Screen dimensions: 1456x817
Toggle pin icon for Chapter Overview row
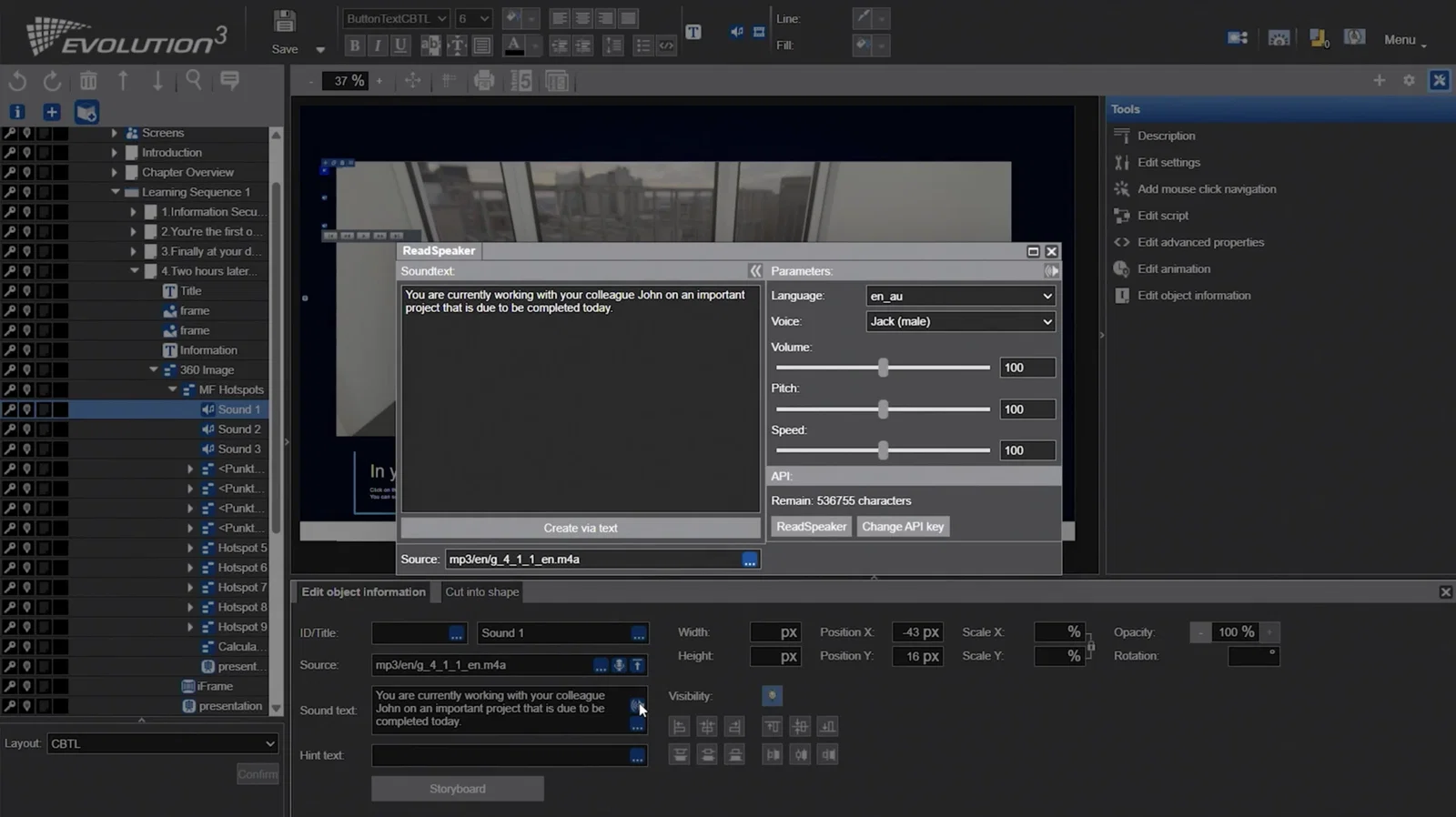click(27, 173)
